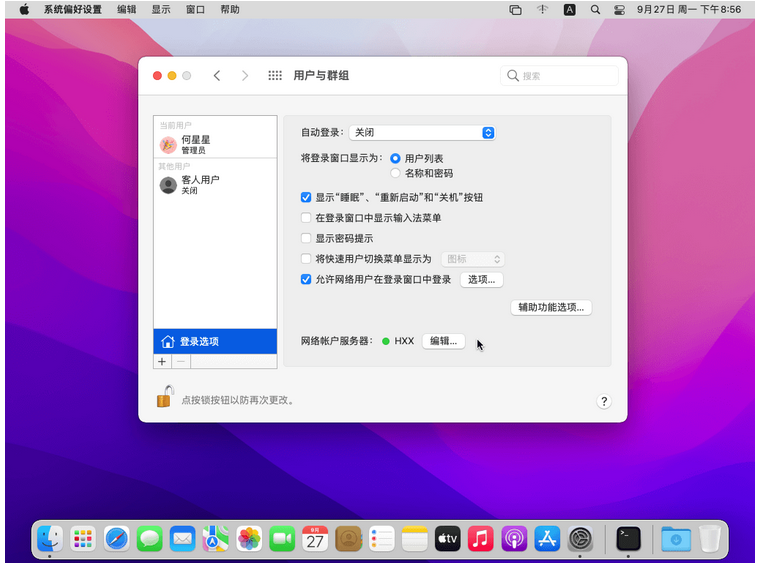Open Terminal from the Dock
Image resolution: width=757 pixels, height=563 pixels.
click(x=629, y=538)
